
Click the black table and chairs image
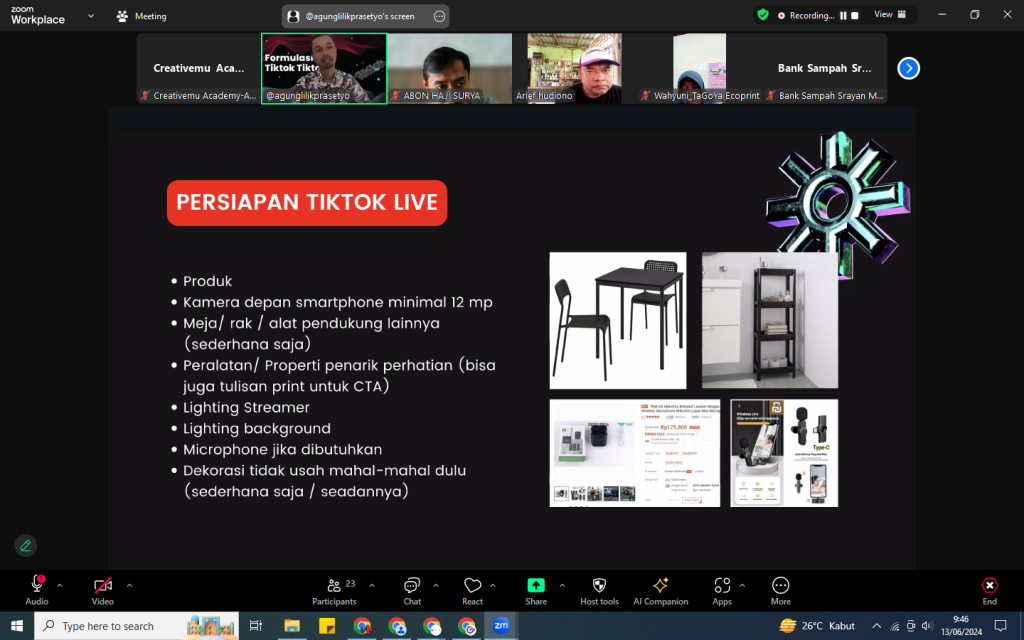tap(618, 320)
